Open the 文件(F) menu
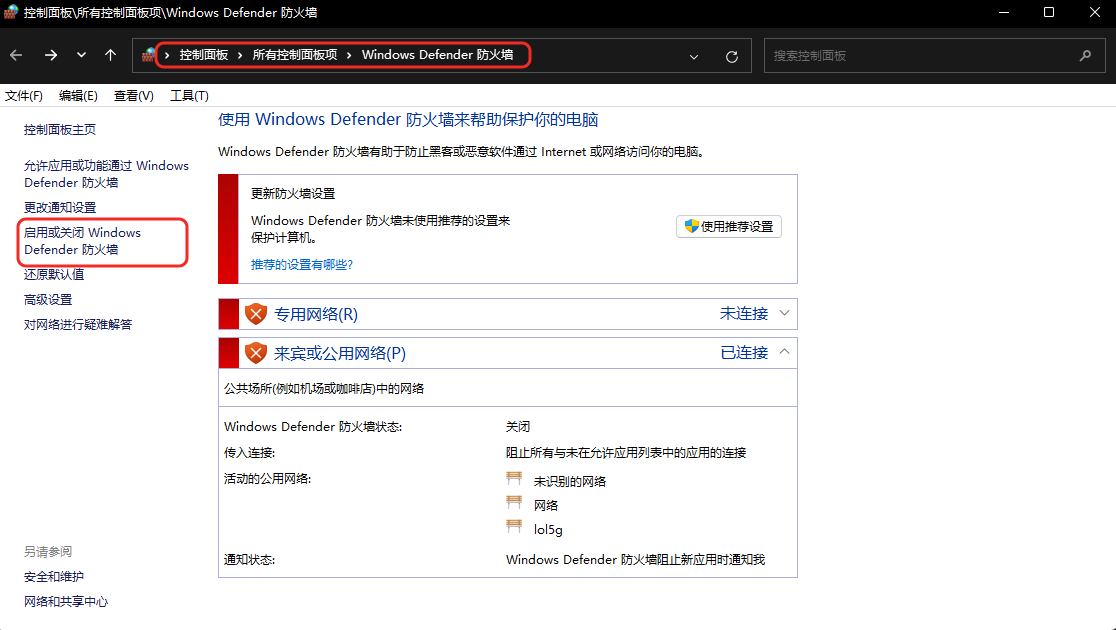 tap(23, 95)
